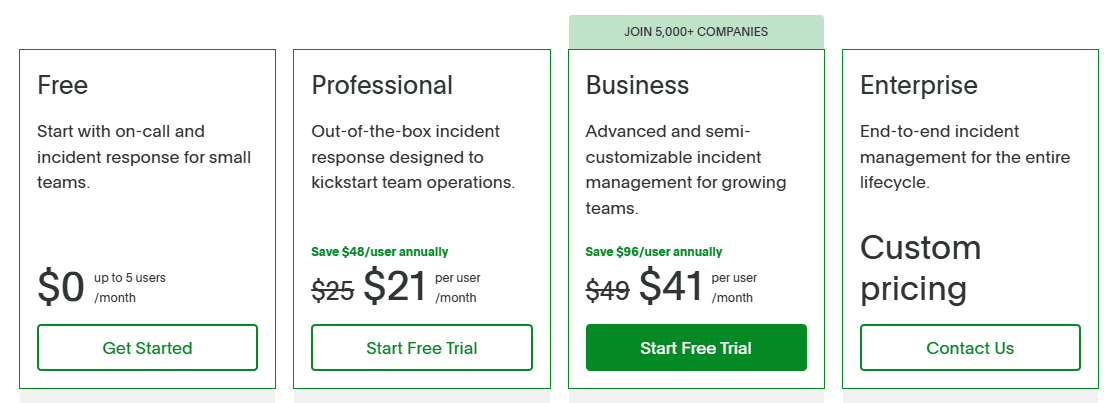
Task: Click the Save $48/user annually label
Action: tap(380, 252)
